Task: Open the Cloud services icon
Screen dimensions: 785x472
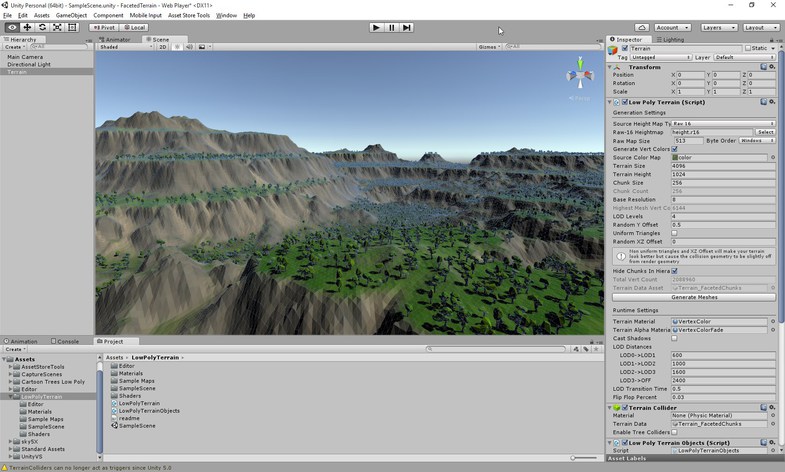Action: tap(642, 28)
